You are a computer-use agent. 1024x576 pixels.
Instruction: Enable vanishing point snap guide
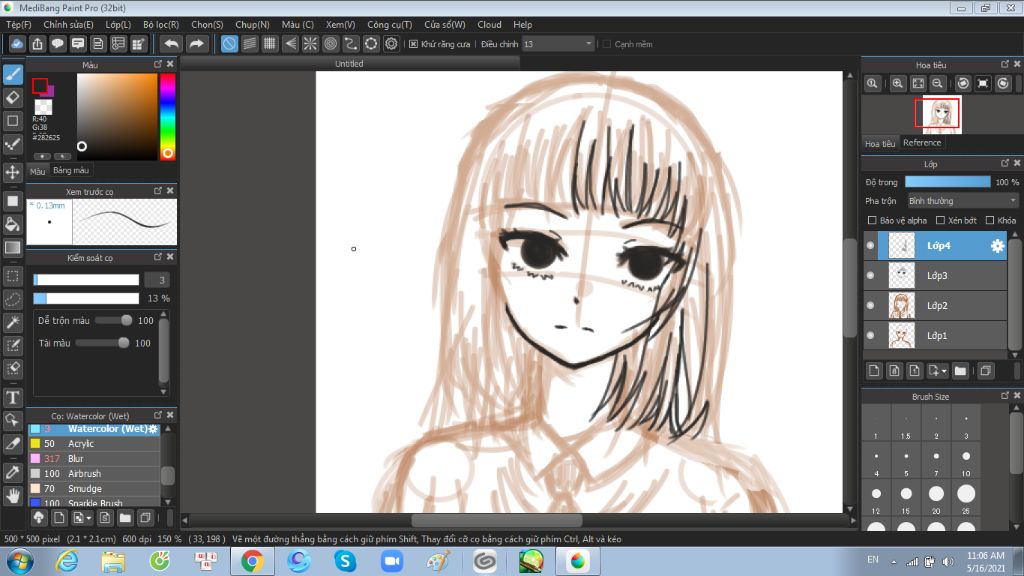[291, 44]
